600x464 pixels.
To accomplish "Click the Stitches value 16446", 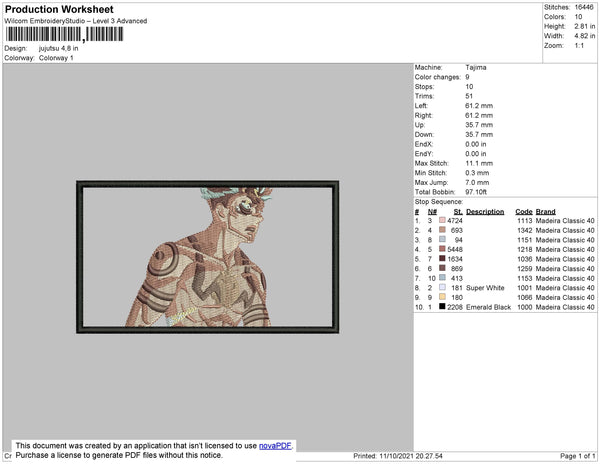I will pos(584,7).
